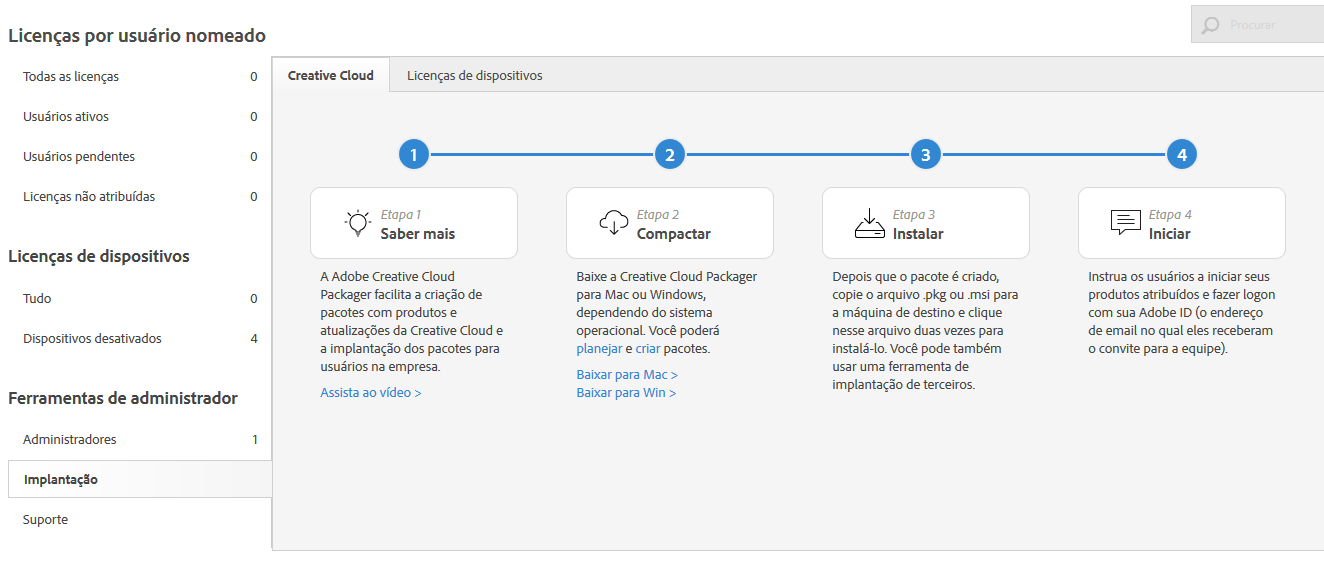The image size is (1324, 569).
Task: Select step circle number 1
Action: point(414,155)
